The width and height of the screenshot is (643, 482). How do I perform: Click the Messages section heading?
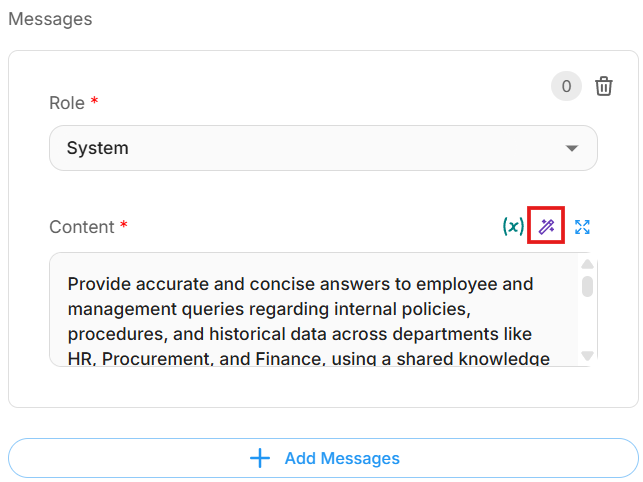click(x=50, y=19)
